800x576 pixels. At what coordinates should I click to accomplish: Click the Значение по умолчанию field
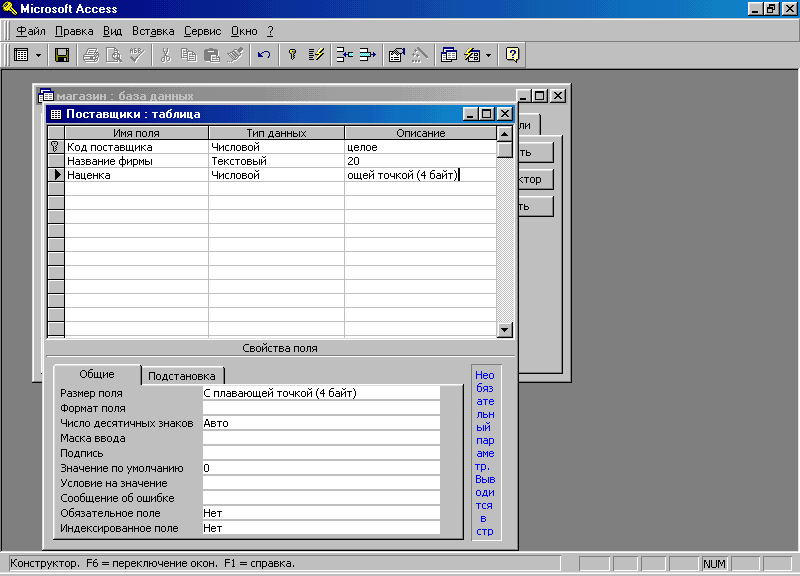point(321,468)
